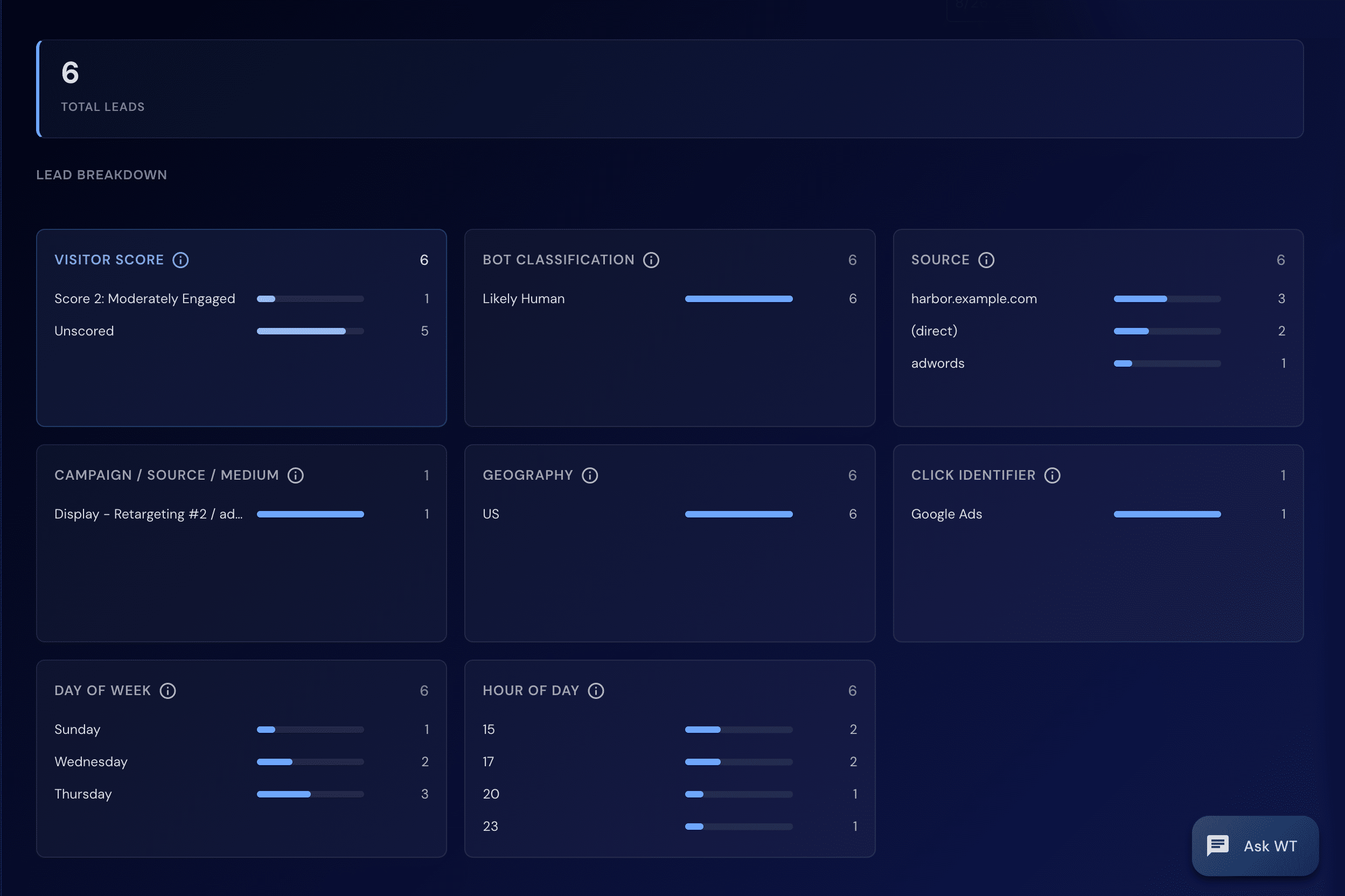The image size is (1345, 896).
Task: Select the Thursday row
Action: click(x=241, y=794)
